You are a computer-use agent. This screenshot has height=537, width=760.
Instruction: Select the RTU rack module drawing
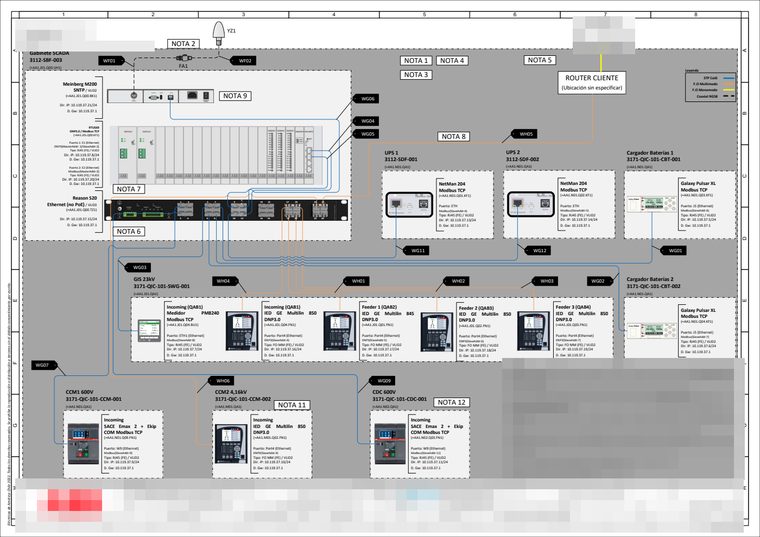pos(216,155)
